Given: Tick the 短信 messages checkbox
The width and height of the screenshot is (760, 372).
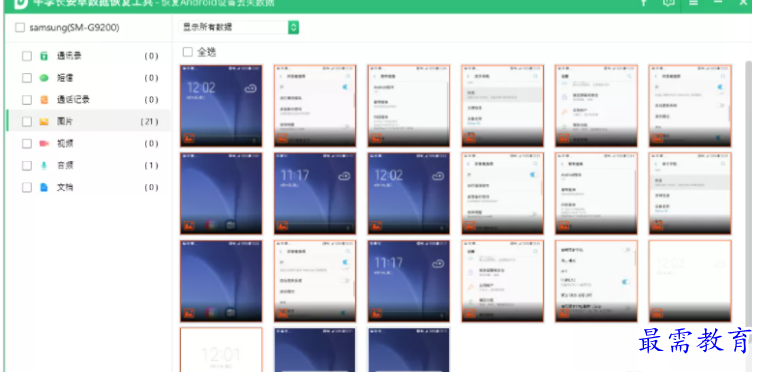Looking at the screenshot, I should pyautogui.click(x=27, y=78).
